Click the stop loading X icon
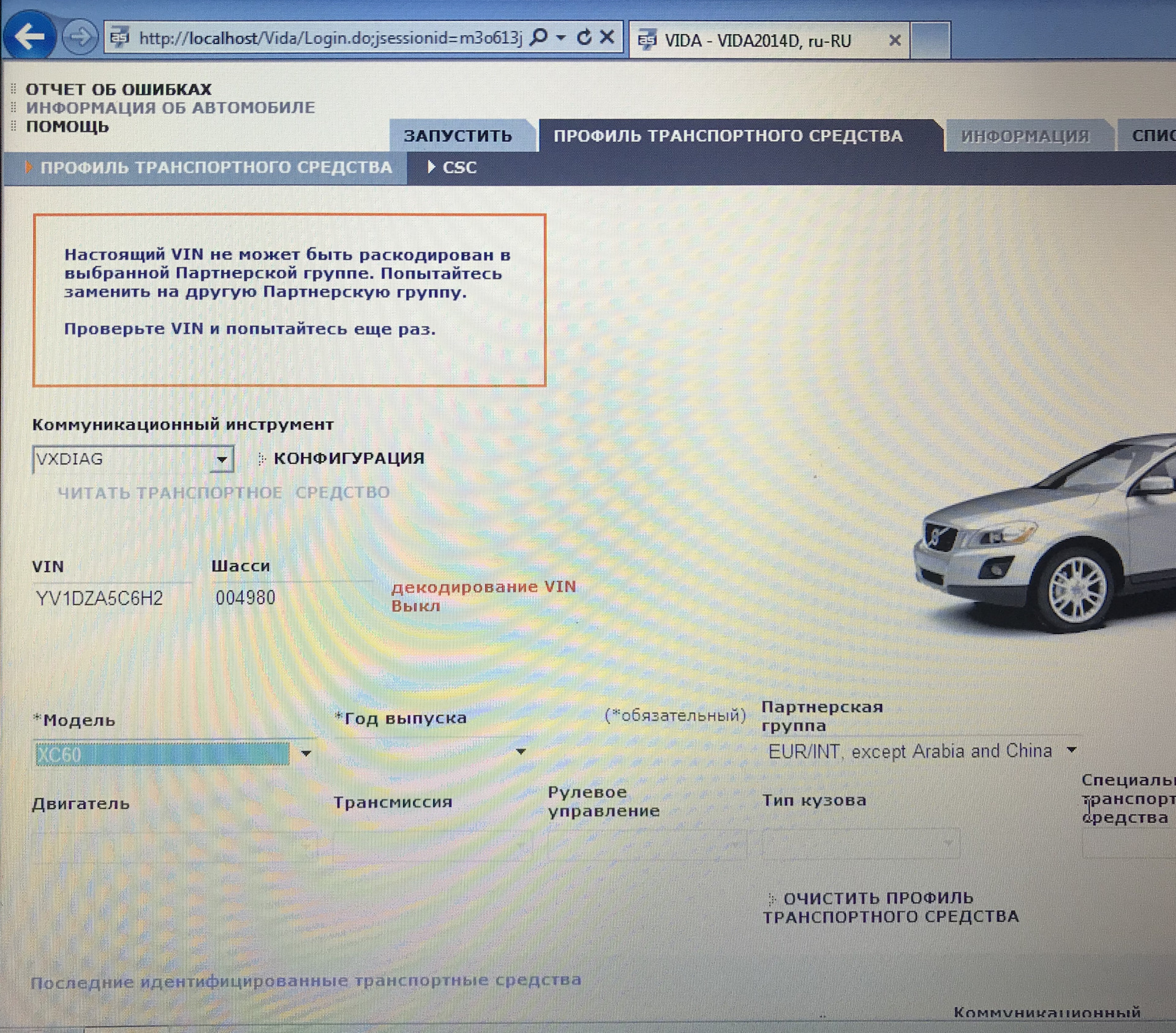 tap(607, 37)
